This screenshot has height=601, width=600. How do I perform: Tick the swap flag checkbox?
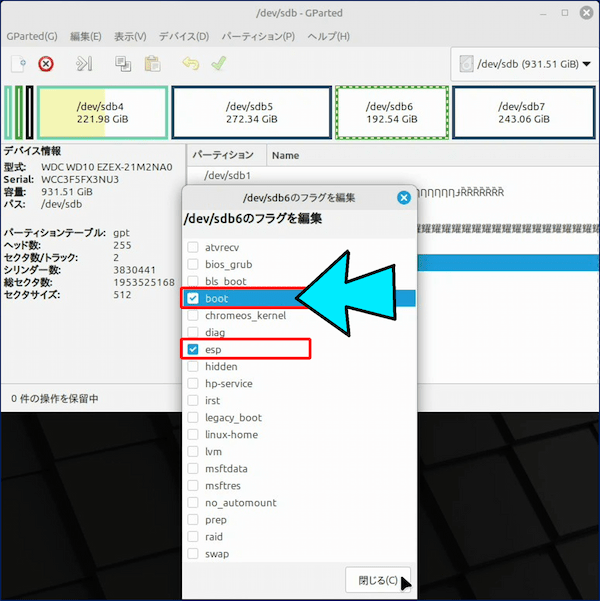(193, 553)
